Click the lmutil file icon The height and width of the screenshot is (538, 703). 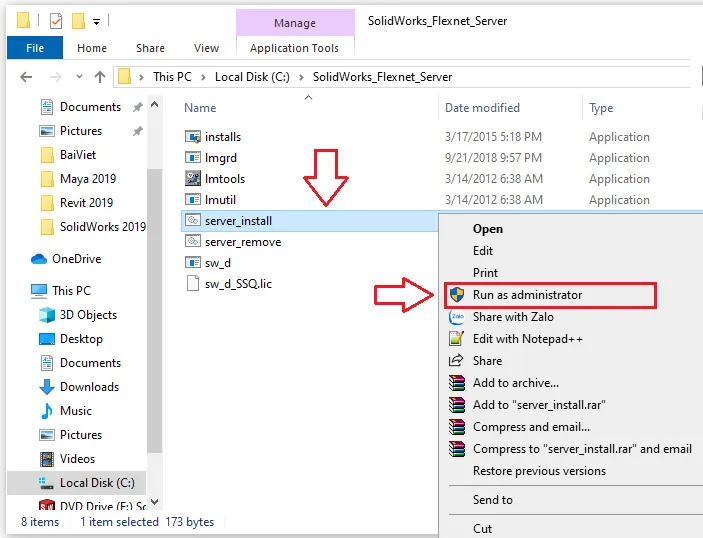tap(193, 200)
